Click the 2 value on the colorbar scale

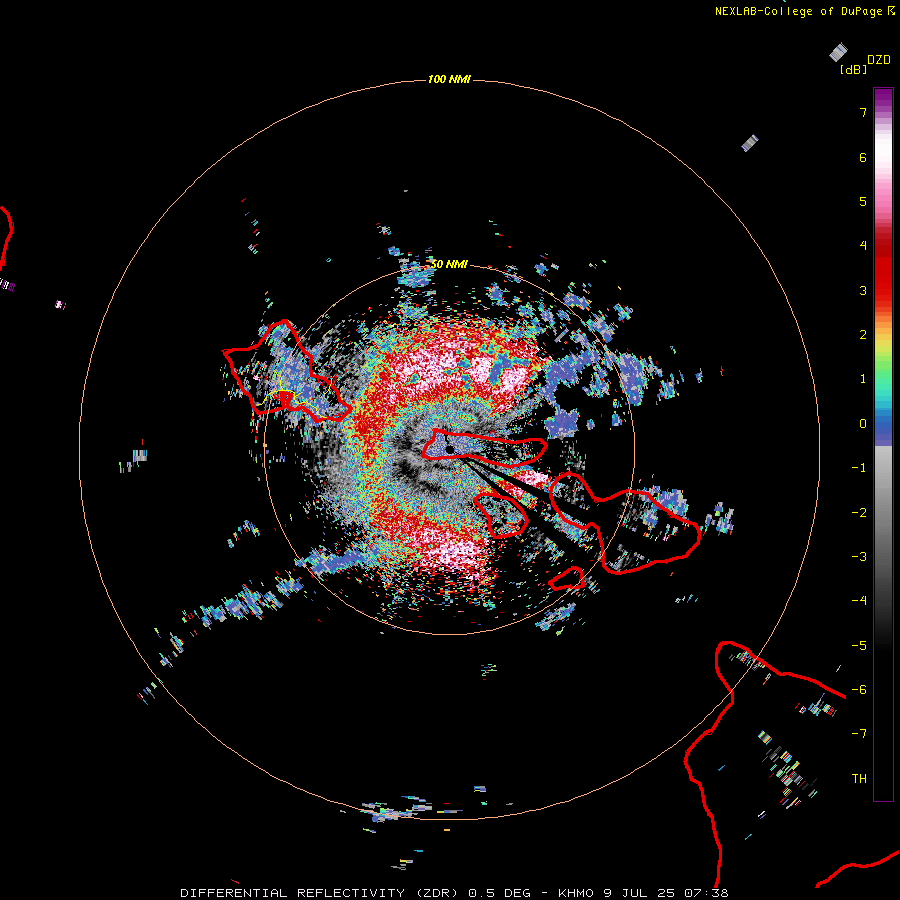click(863, 335)
